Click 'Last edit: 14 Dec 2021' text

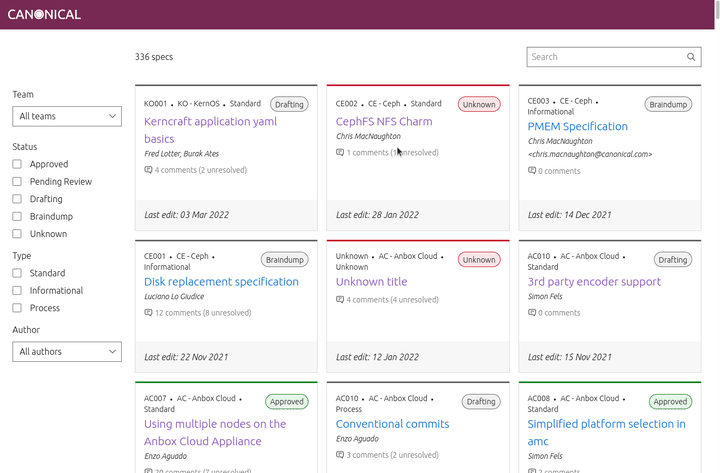(x=569, y=215)
